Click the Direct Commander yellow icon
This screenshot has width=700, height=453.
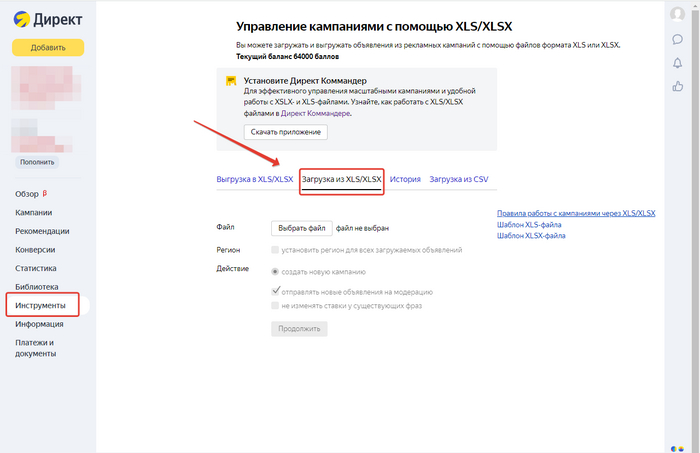pyautogui.click(x=231, y=81)
